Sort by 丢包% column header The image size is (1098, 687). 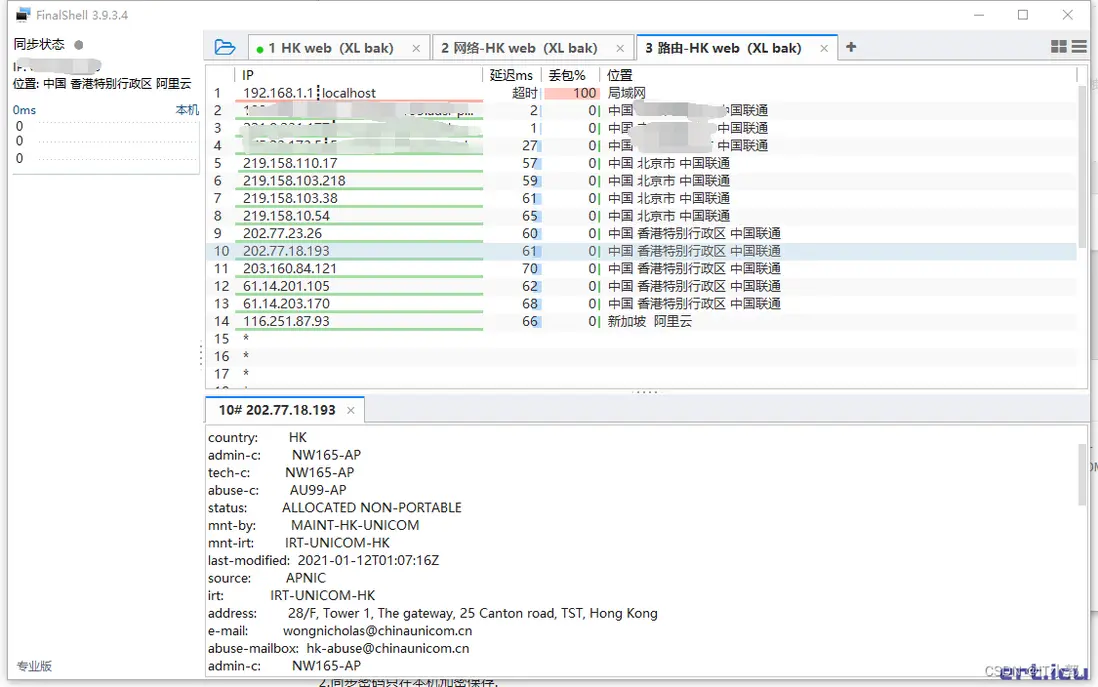coord(569,75)
